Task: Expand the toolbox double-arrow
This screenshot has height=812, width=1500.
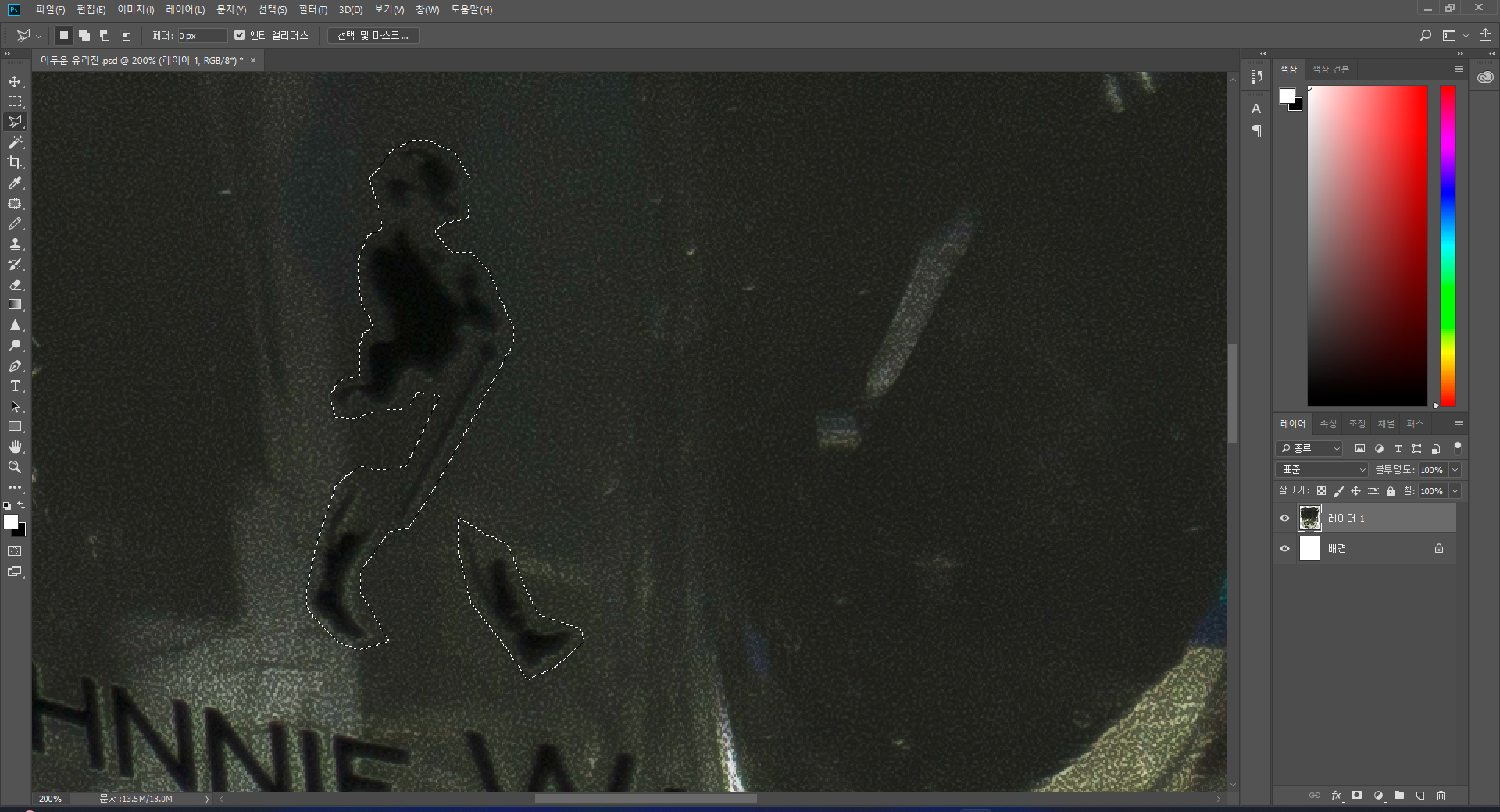Action: coord(7,54)
